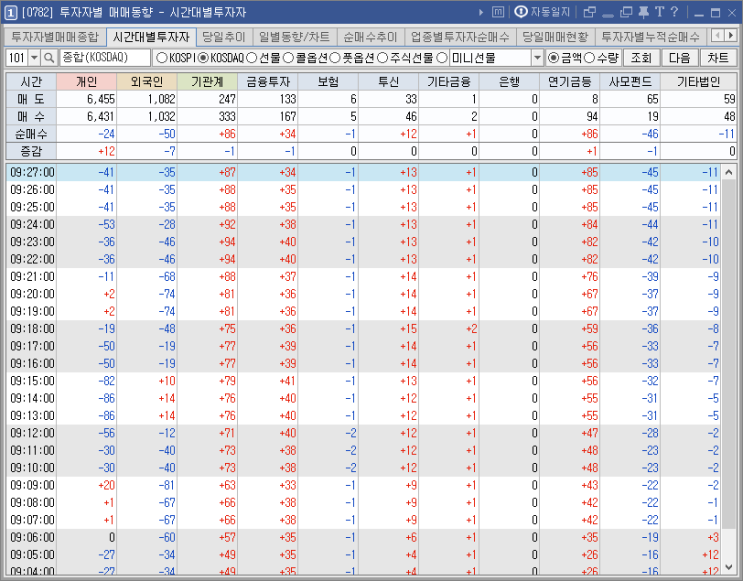Click the 외국인 column header
The width and height of the screenshot is (743, 581).
147,82
